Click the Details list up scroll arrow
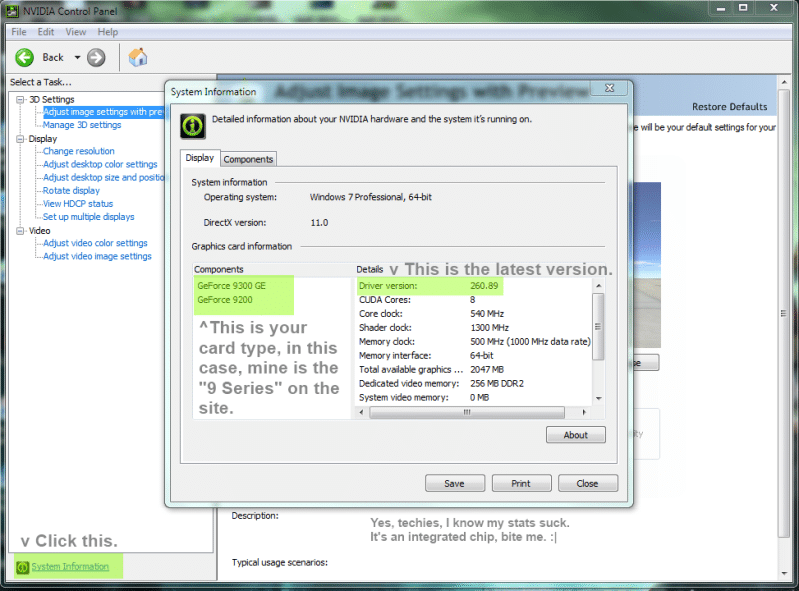Image resolution: width=799 pixels, height=591 pixels. point(599,286)
